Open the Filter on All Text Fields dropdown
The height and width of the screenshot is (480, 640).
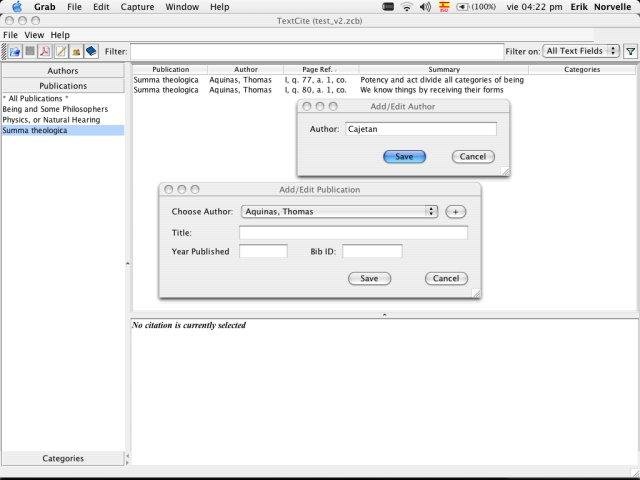[x=581, y=51]
